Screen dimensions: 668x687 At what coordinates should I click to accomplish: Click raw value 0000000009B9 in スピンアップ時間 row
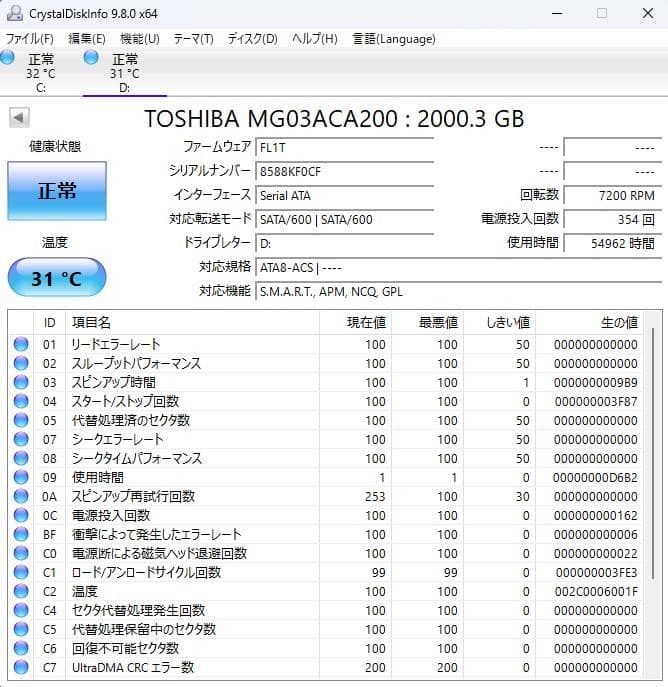(595, 382)
